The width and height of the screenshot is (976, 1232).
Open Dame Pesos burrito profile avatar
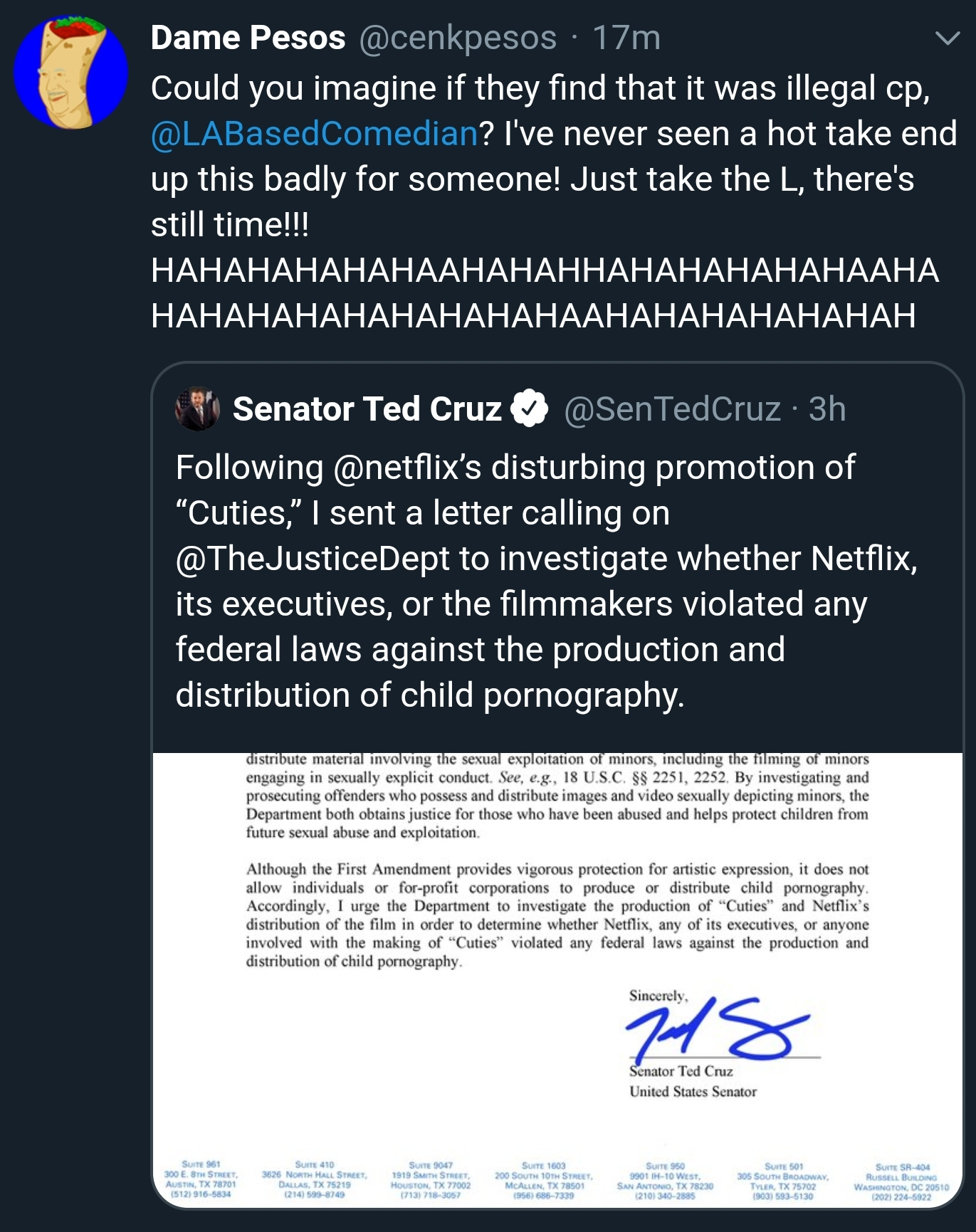pyautogui.click(x=70, y=72)
